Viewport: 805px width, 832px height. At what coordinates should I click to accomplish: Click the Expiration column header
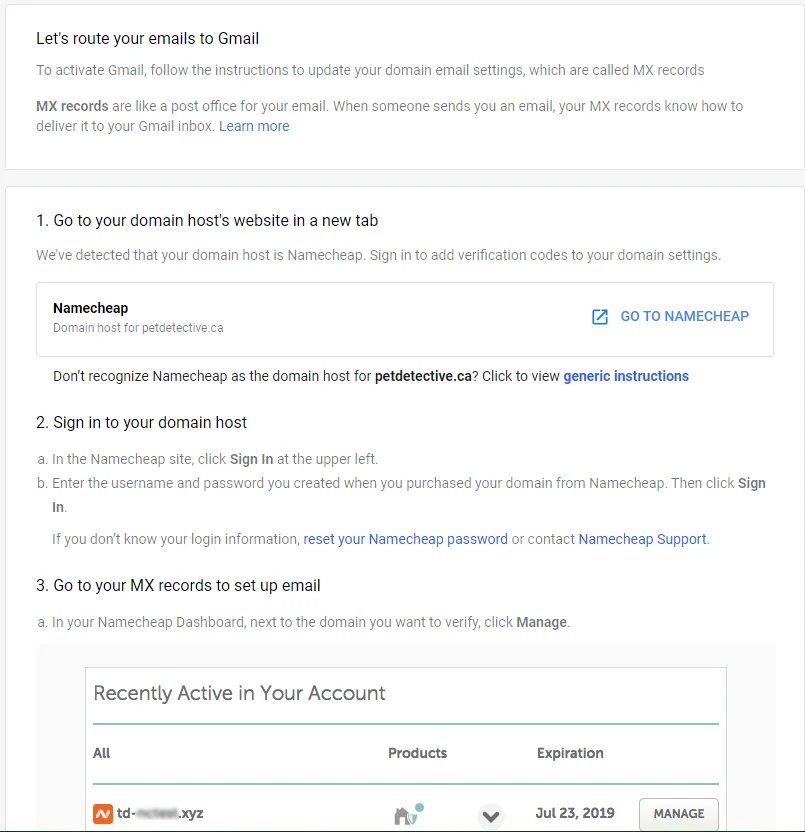point(570,753)
